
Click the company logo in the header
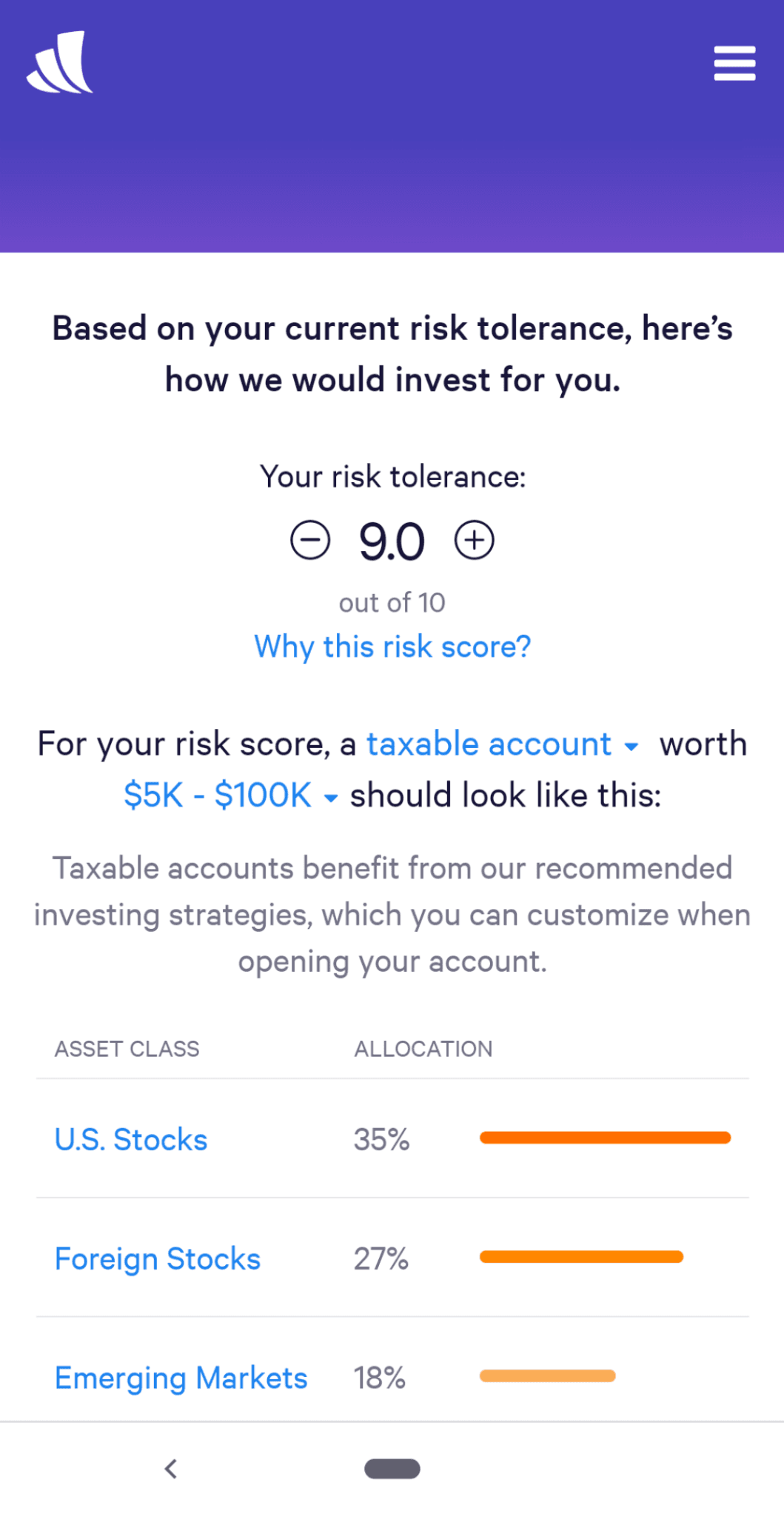59,62
